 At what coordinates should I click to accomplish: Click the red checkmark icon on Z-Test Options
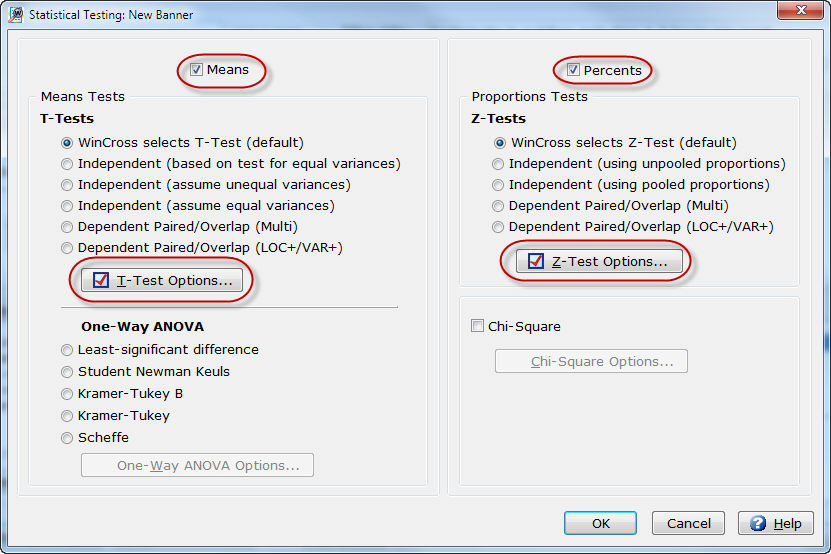tap(536, 261)
